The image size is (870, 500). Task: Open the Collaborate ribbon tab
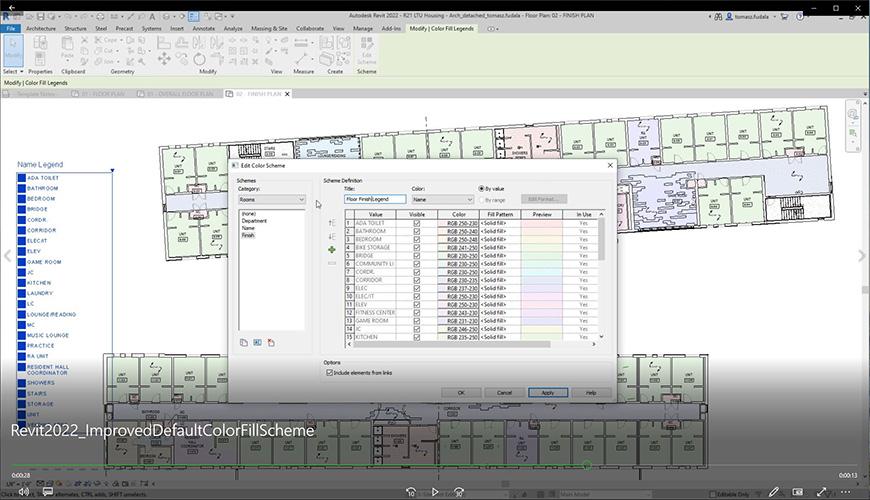[310, 28]
